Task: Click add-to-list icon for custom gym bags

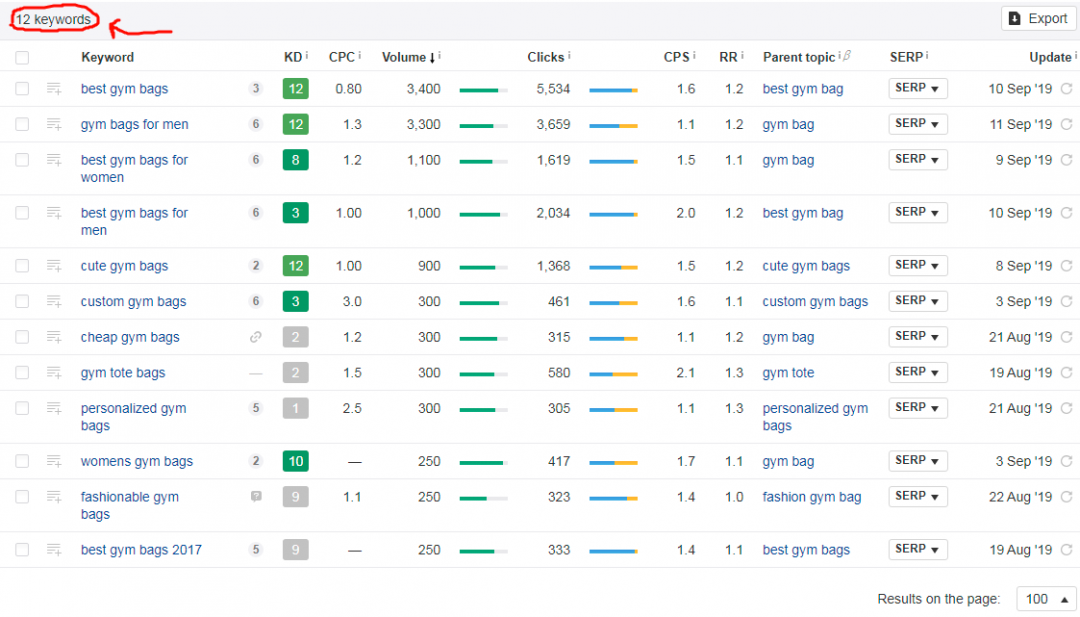Action: 54,302
